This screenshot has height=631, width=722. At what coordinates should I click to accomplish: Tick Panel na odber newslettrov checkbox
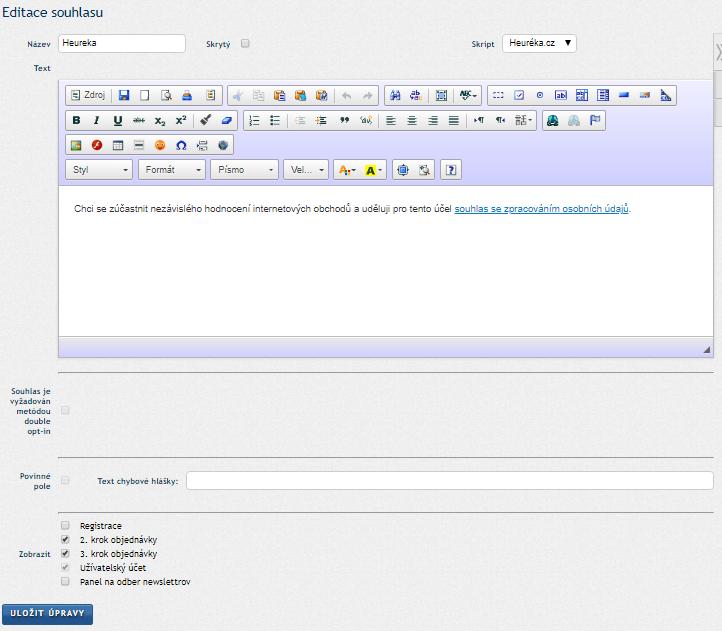tap(66, 581)
